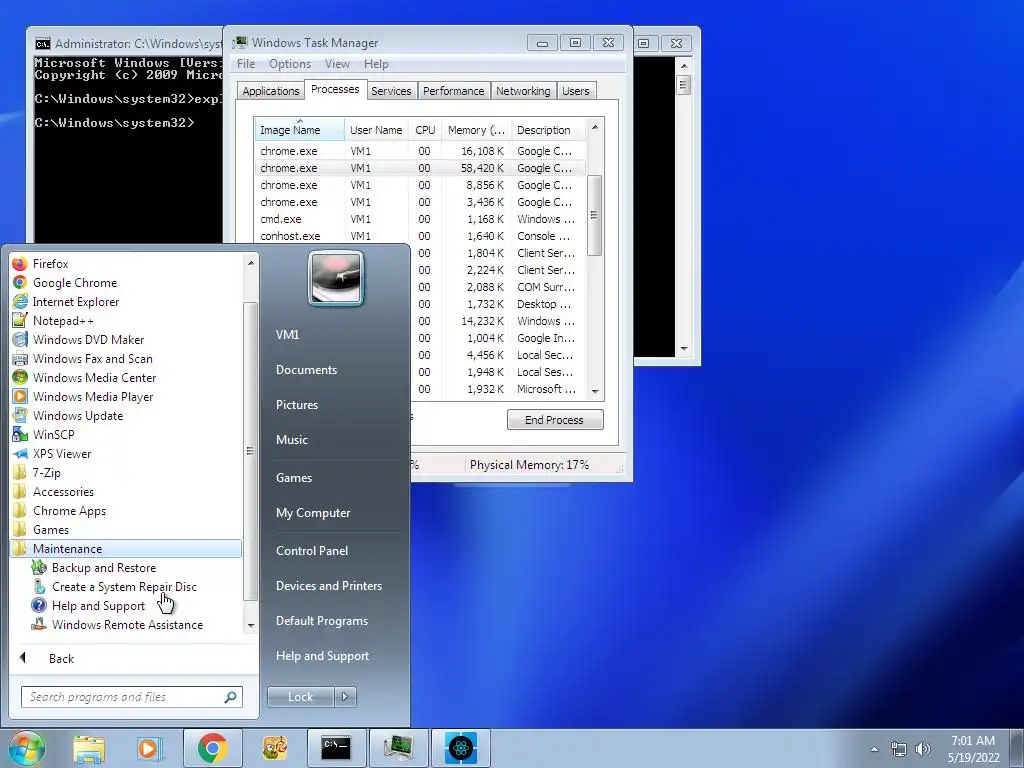This screenshot has width=1024, height=768.
Task: Go Back to the main Start menu
Action: (x=61, y=658)
